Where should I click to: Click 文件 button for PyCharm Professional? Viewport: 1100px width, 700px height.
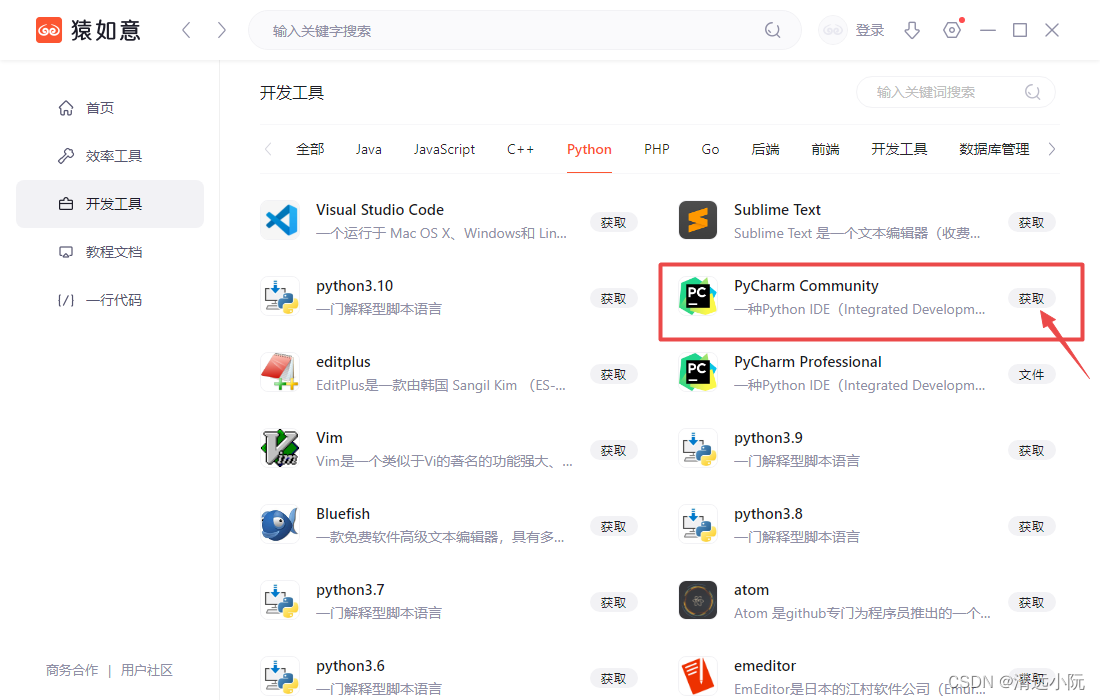[x=1031, y=373]
